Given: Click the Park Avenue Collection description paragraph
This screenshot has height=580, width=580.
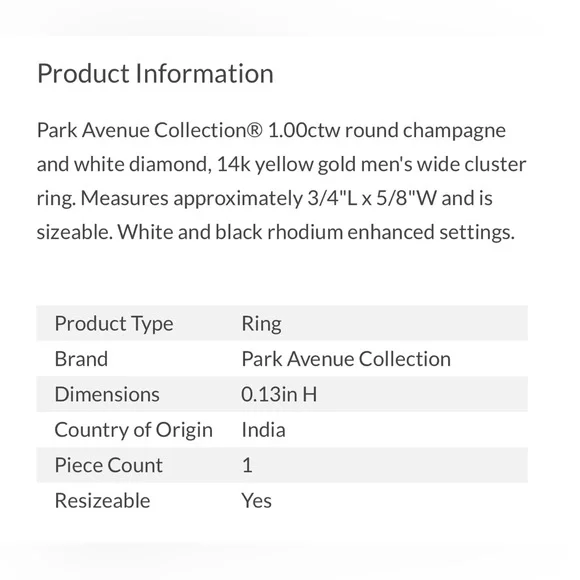Looking at the screenshot, I should pos(281,181).
